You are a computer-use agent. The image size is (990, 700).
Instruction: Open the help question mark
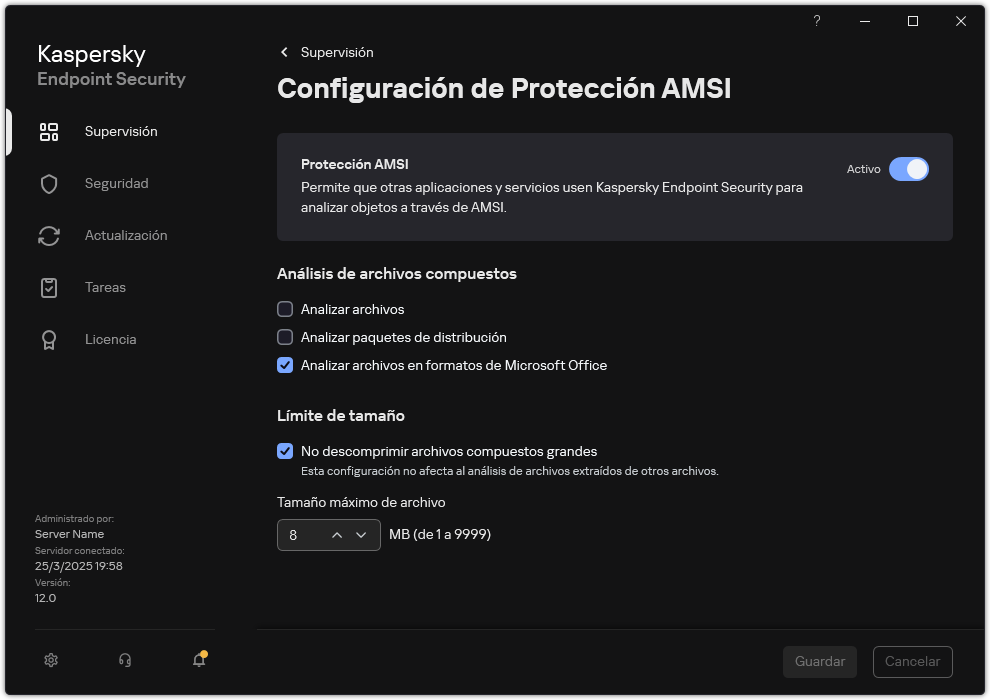(816, 21)
